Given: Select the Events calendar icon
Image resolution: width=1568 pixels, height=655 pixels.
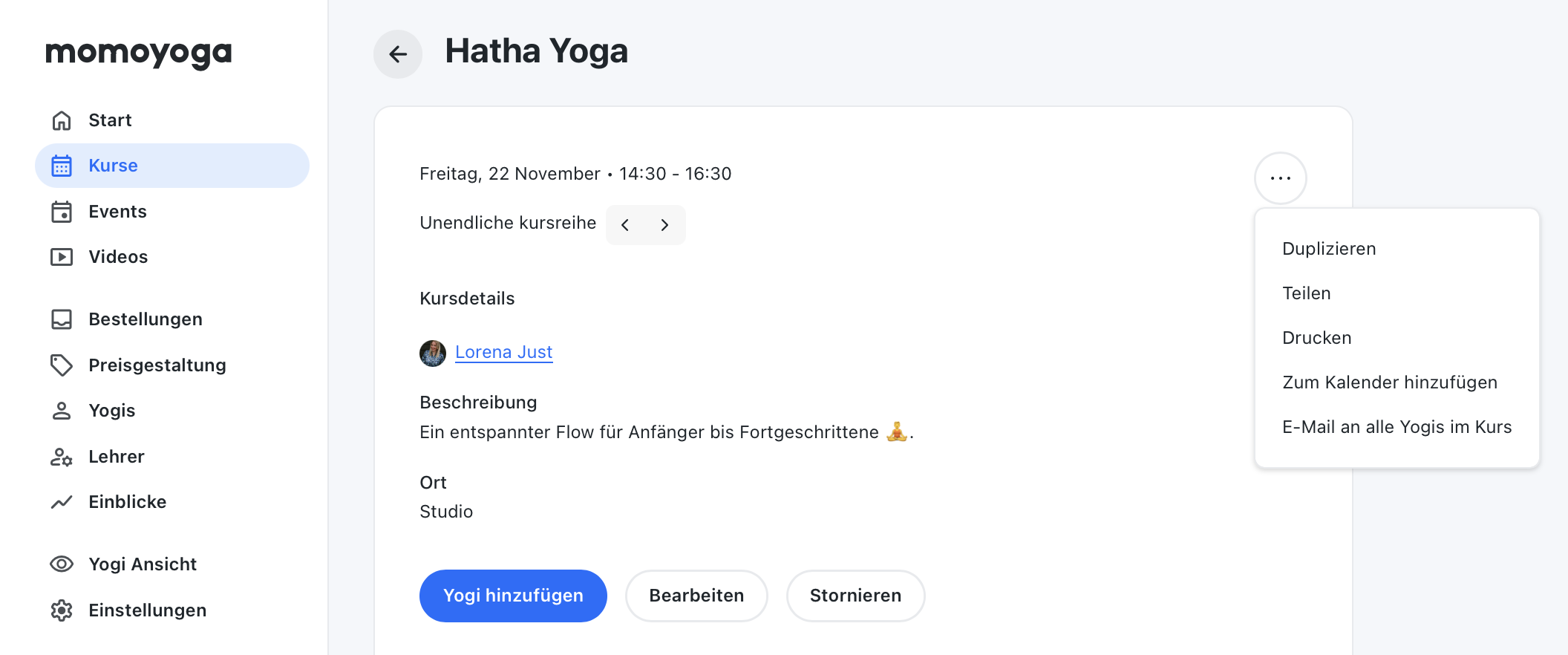Looking at the screenshot, I should point(62,212).
